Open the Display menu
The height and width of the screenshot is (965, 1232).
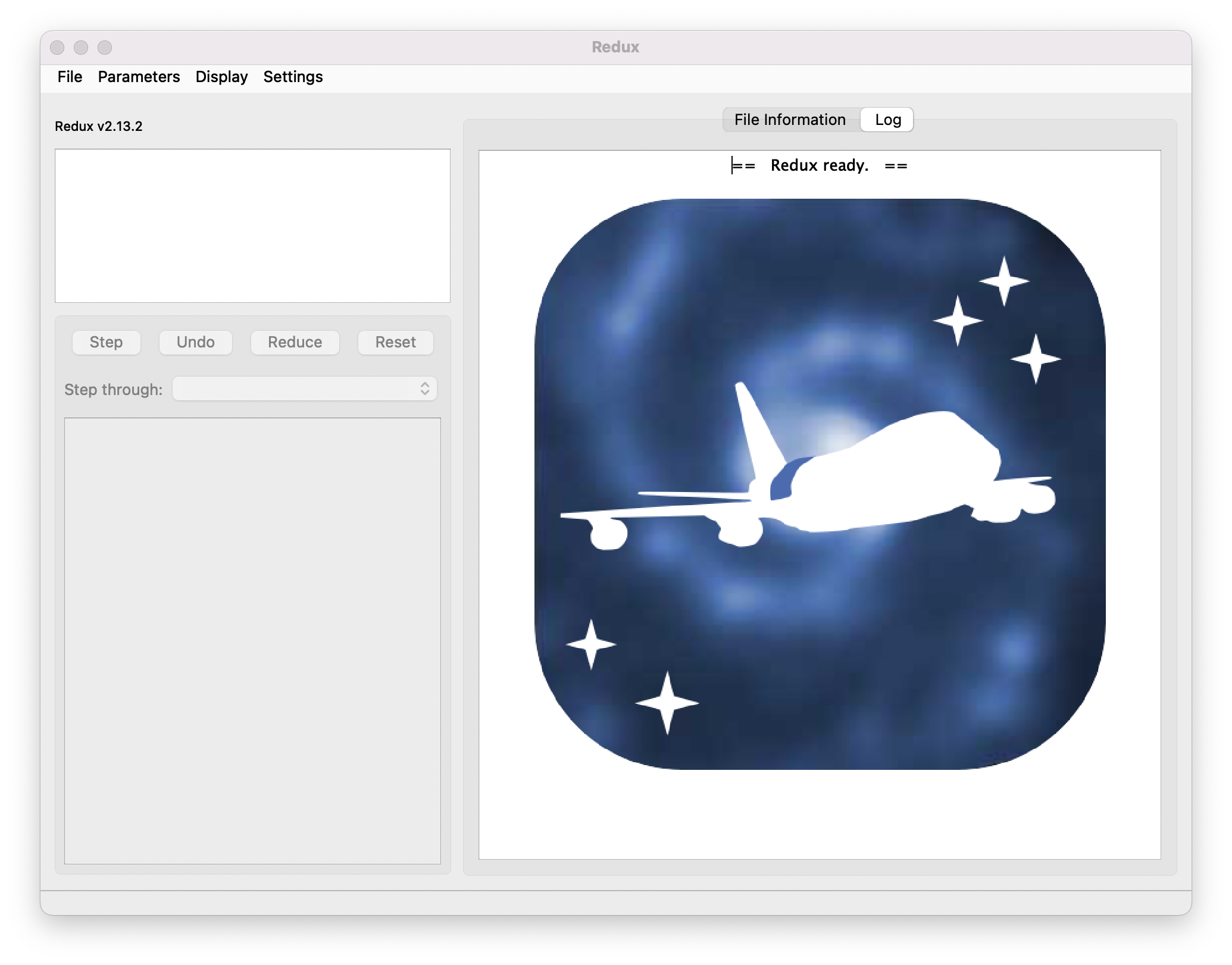pos(221,77)
